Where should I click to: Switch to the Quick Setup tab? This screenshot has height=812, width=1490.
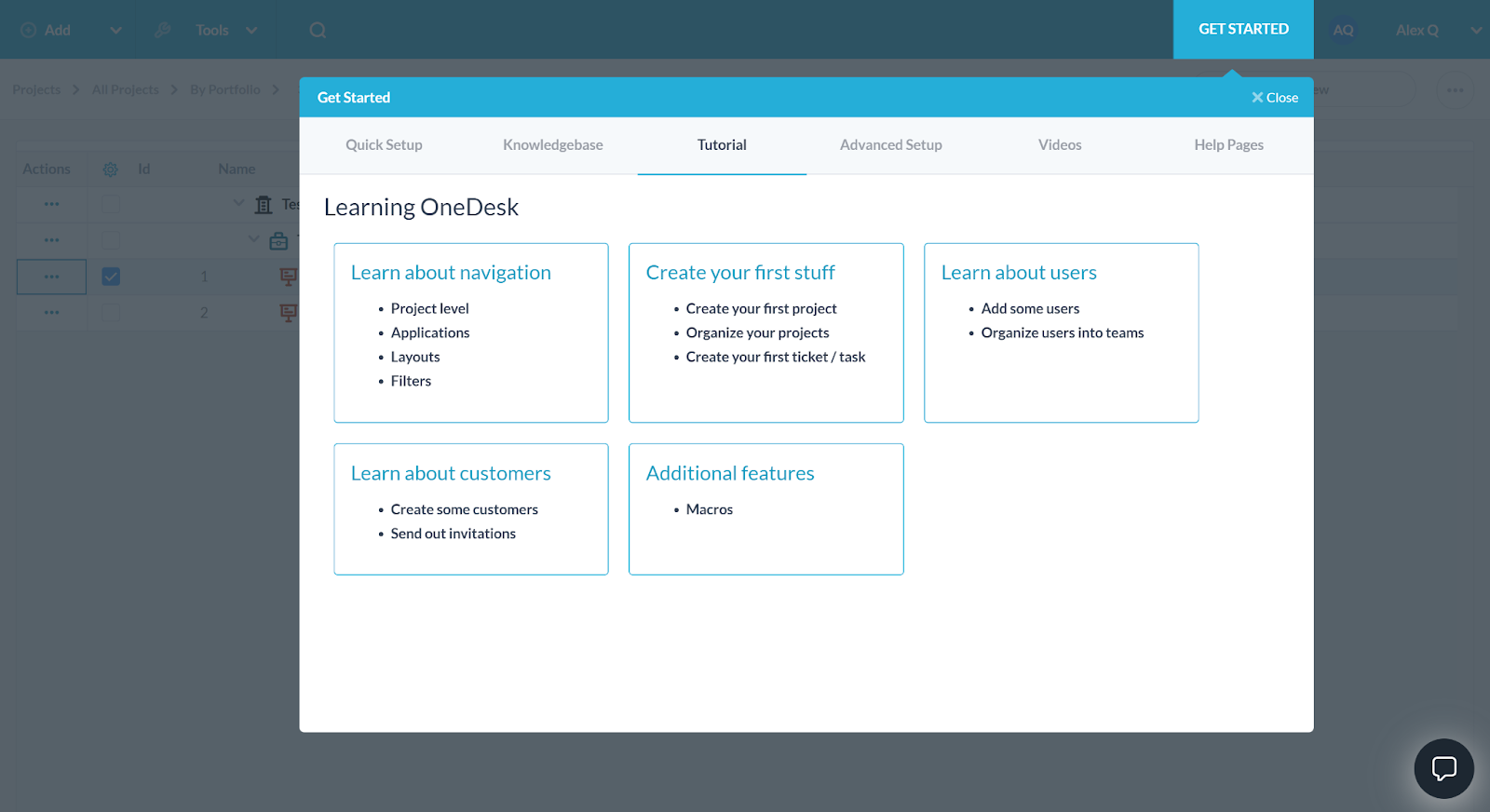coord(384,145)
